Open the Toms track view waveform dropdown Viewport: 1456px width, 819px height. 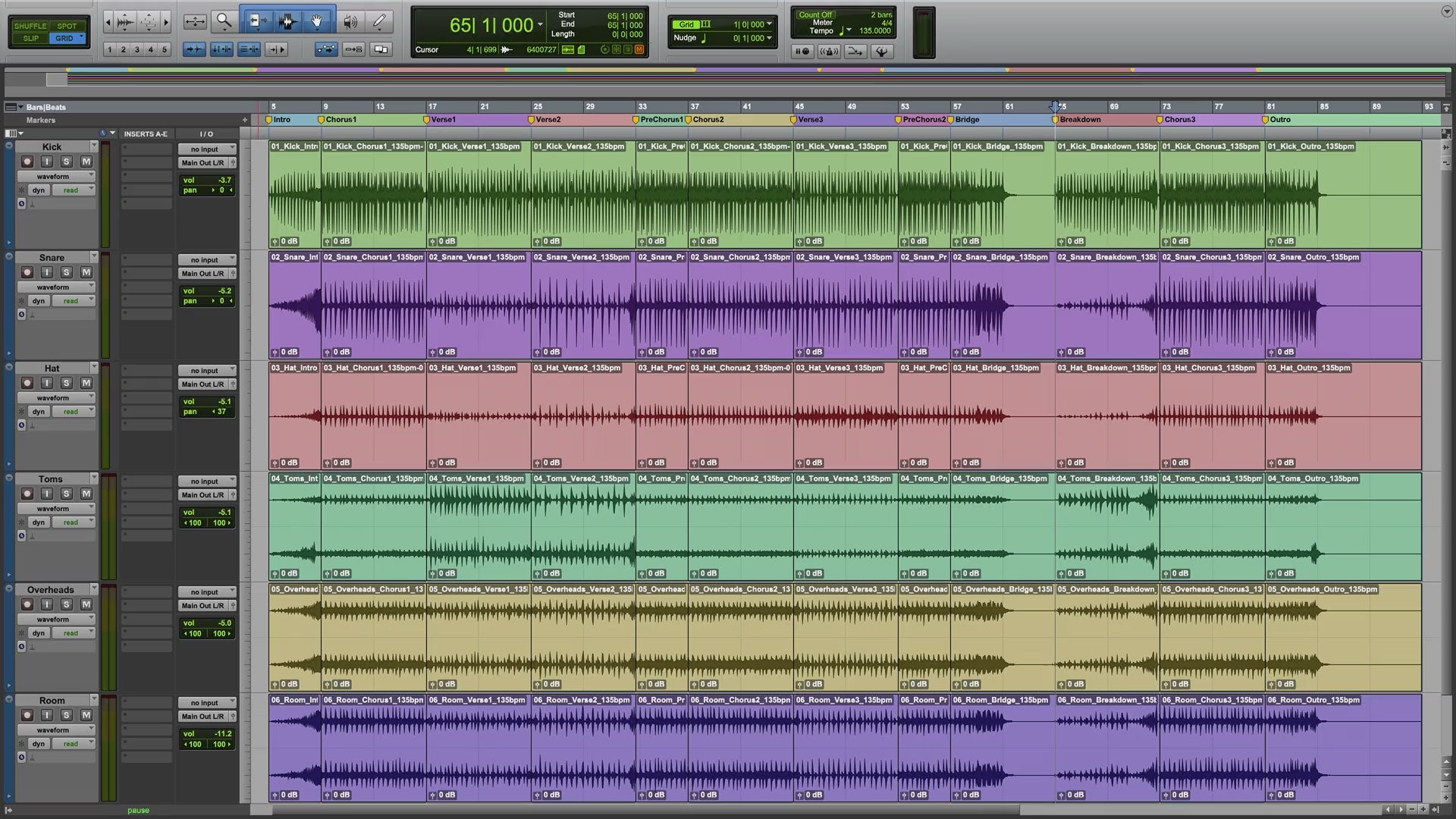[57, 509]
